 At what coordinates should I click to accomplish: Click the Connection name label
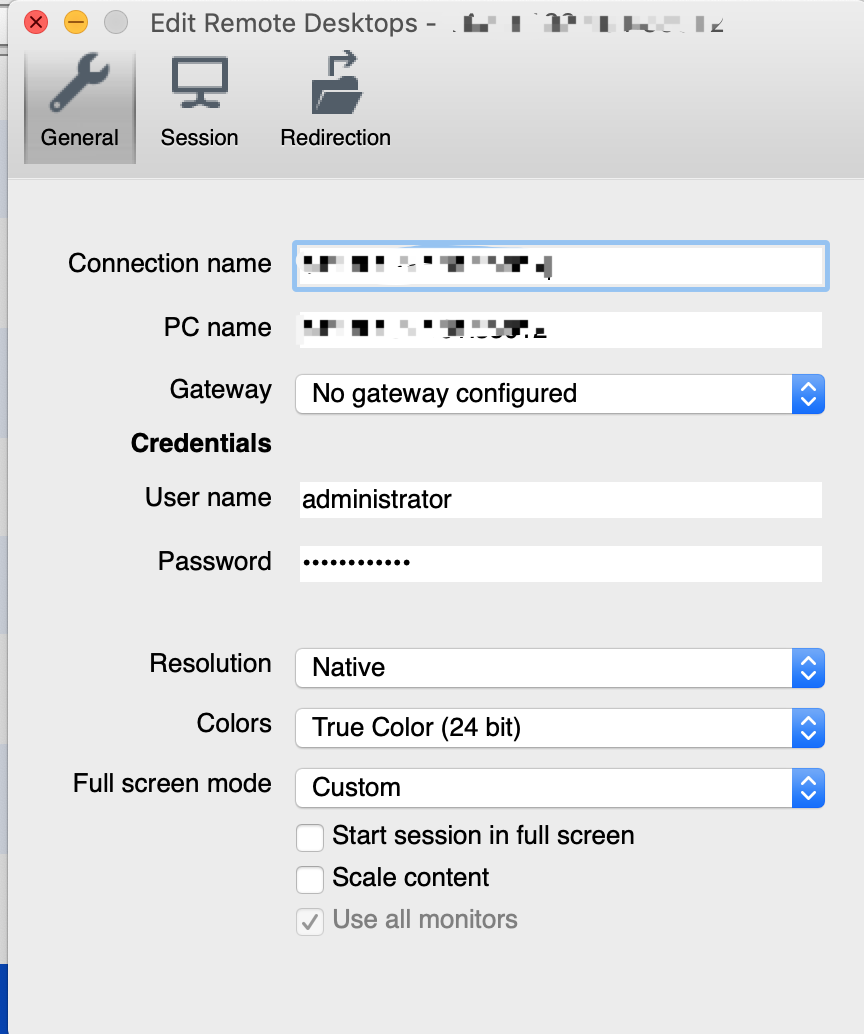(170, 263)
